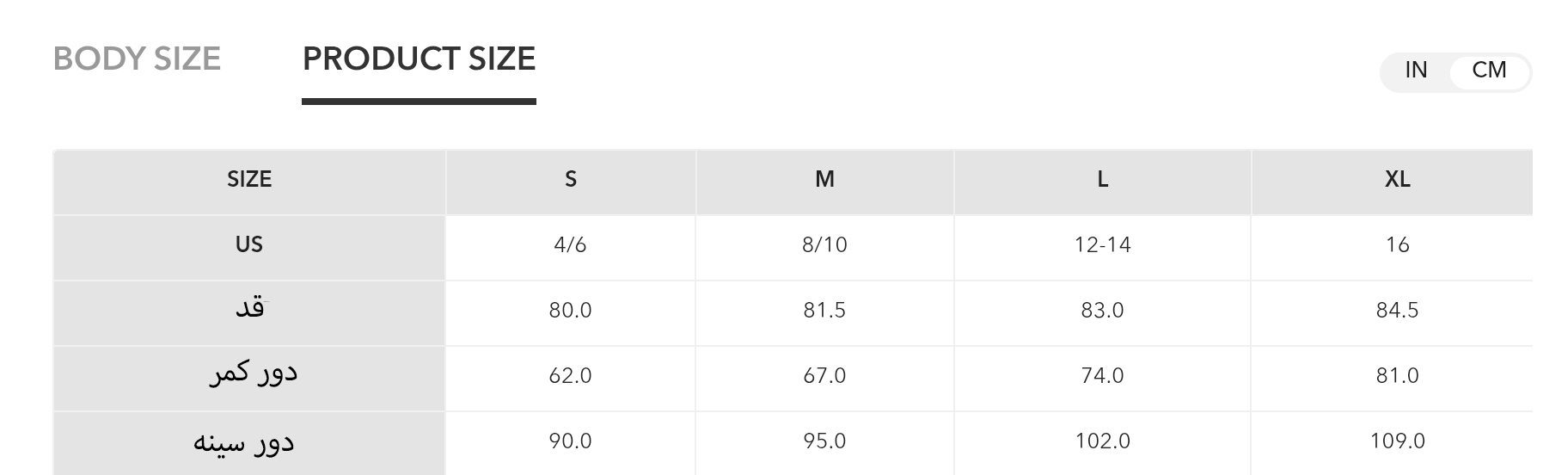This screenshot has width=1568, height=475.
Task: Click the قد length row label
Action: coord(249,309)
